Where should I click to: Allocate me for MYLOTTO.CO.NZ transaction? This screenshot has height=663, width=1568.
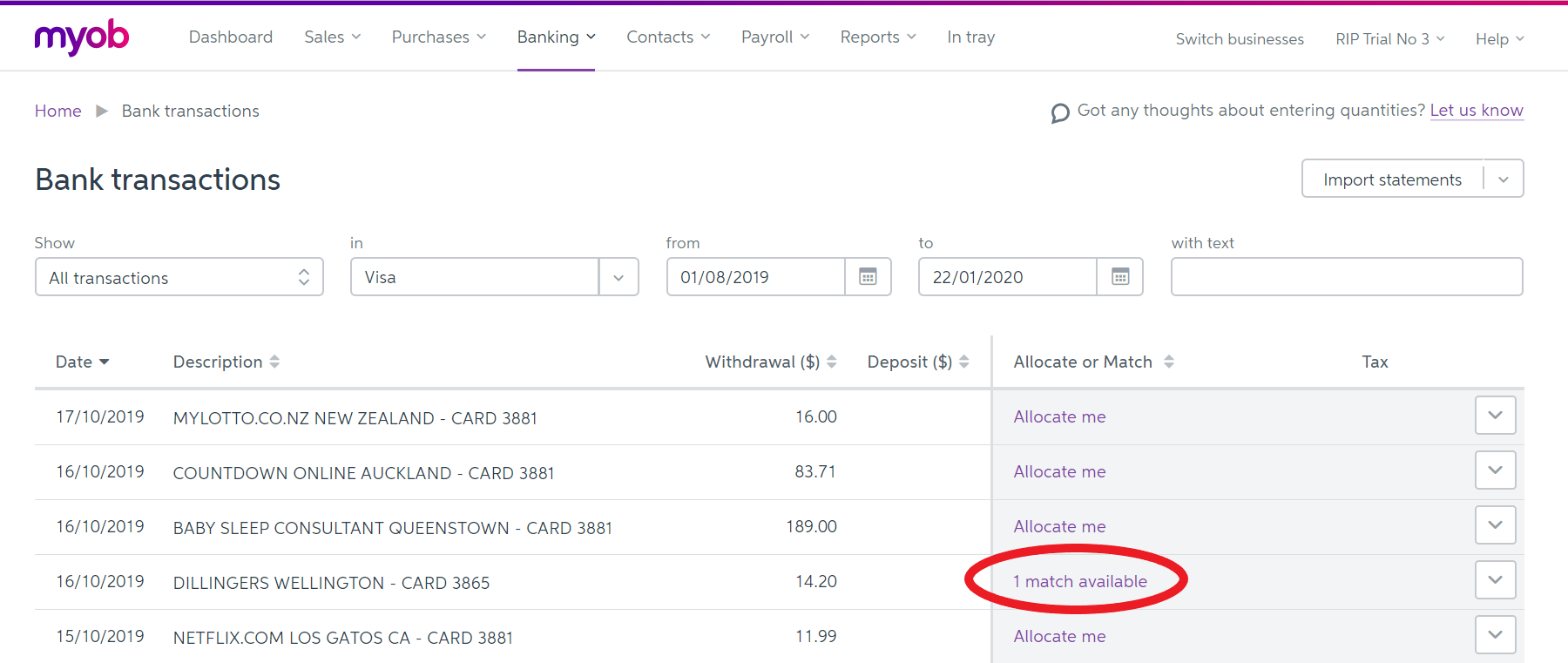point(1059,416)
